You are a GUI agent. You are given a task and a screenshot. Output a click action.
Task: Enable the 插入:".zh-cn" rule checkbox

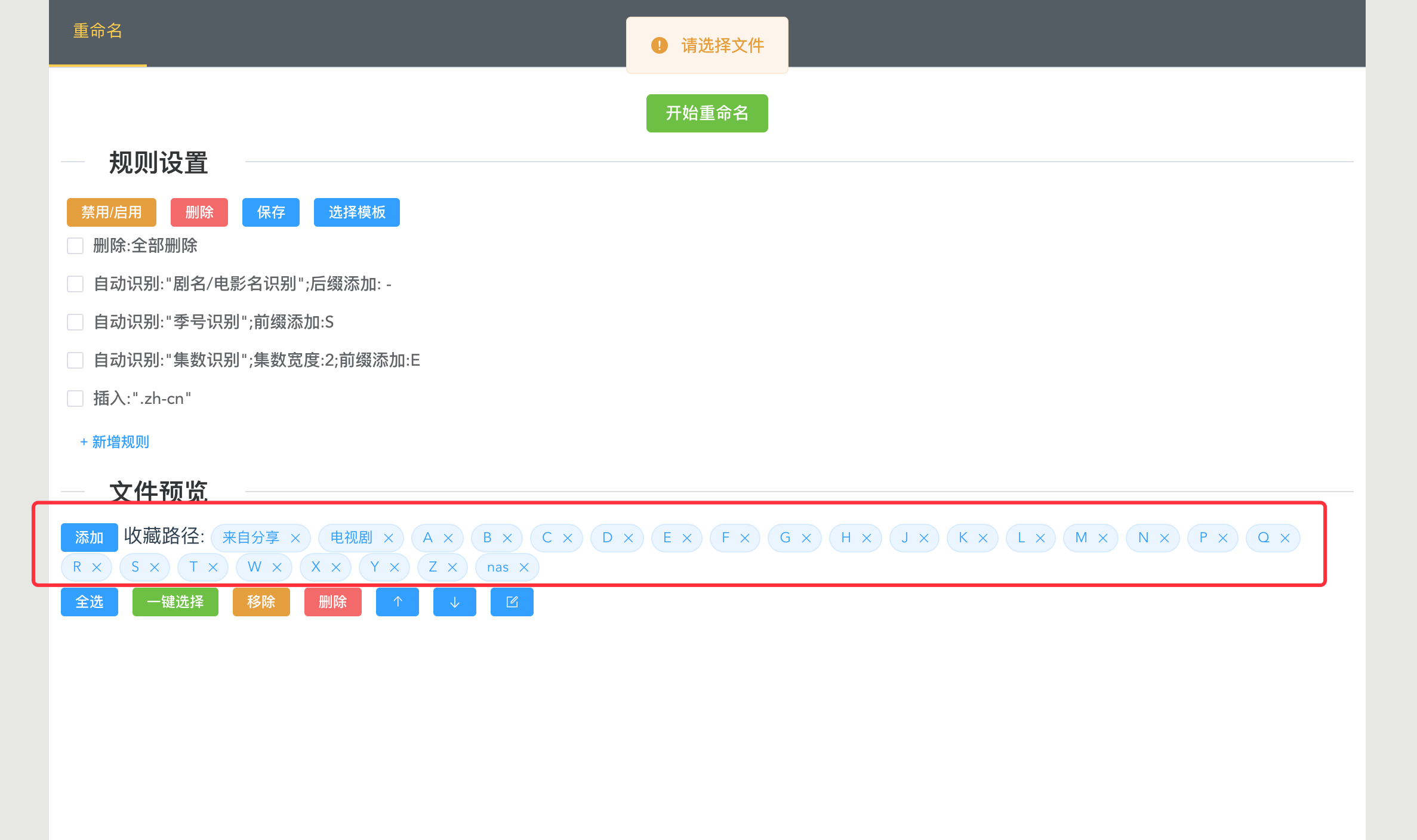75,399
